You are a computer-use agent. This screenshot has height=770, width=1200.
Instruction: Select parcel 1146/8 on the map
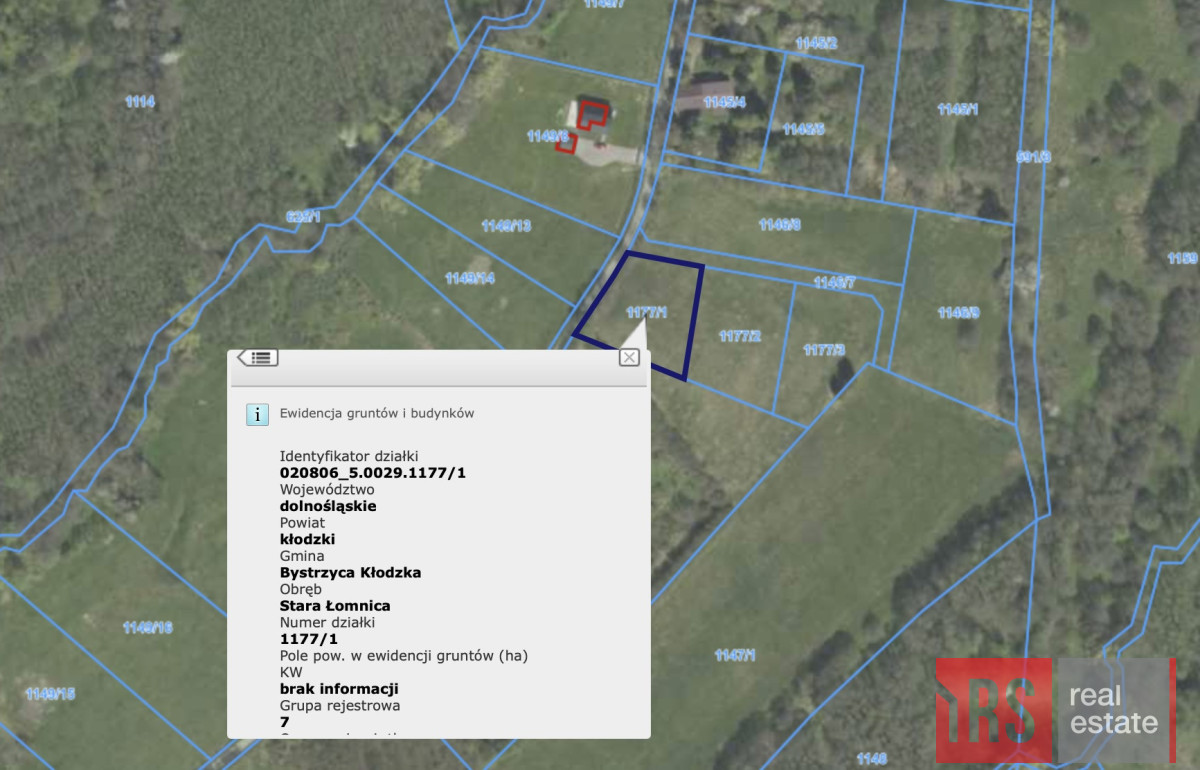click(779, 225)
